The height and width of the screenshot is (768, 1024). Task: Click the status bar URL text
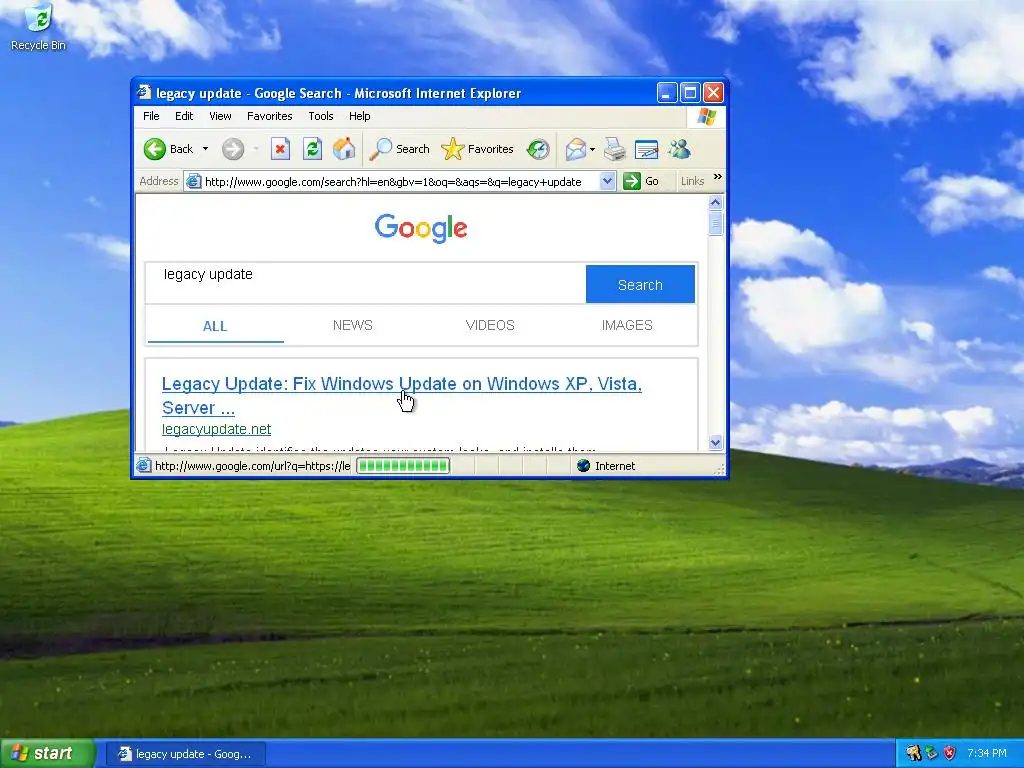click(x=253, y=466)
